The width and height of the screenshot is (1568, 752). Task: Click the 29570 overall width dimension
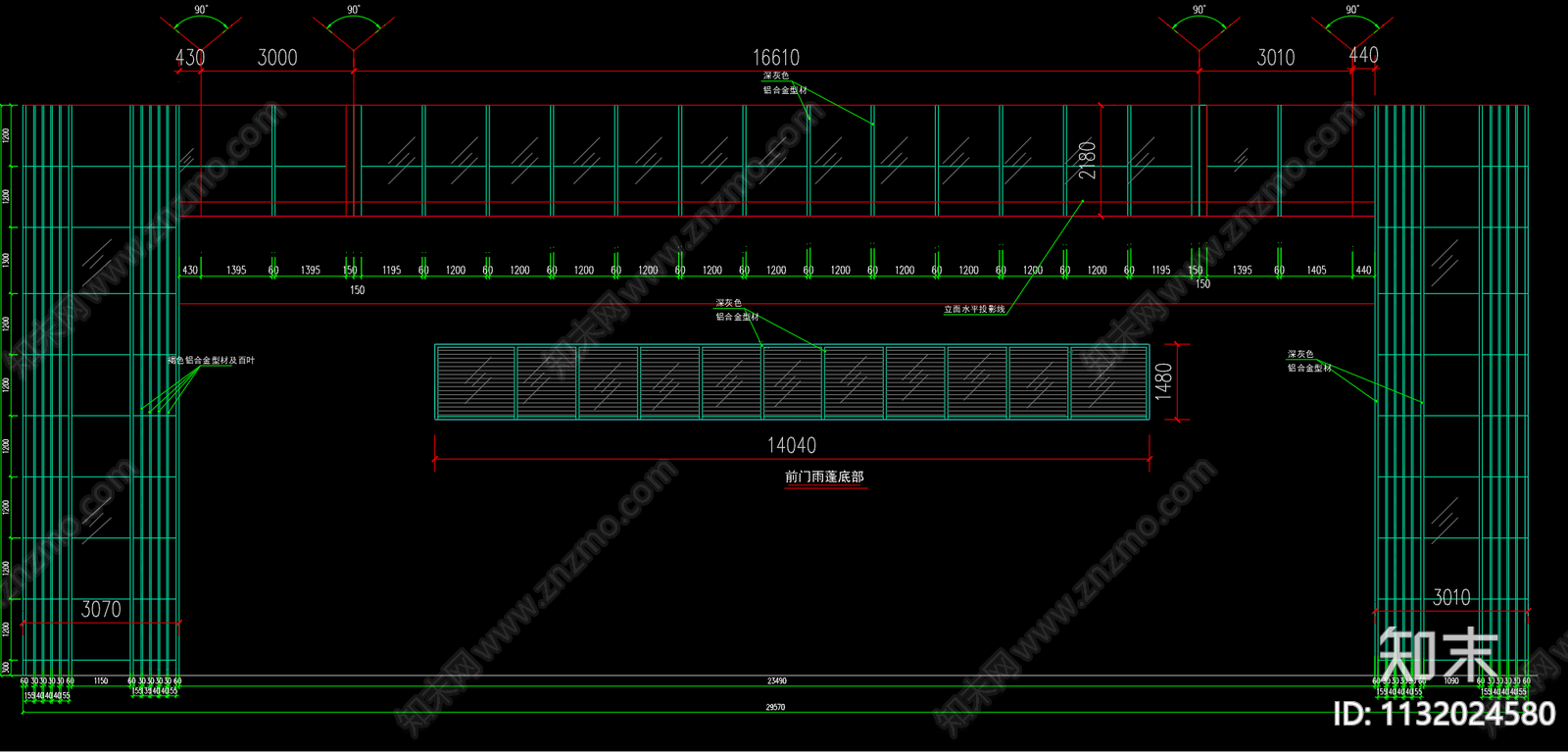point(775,707)
